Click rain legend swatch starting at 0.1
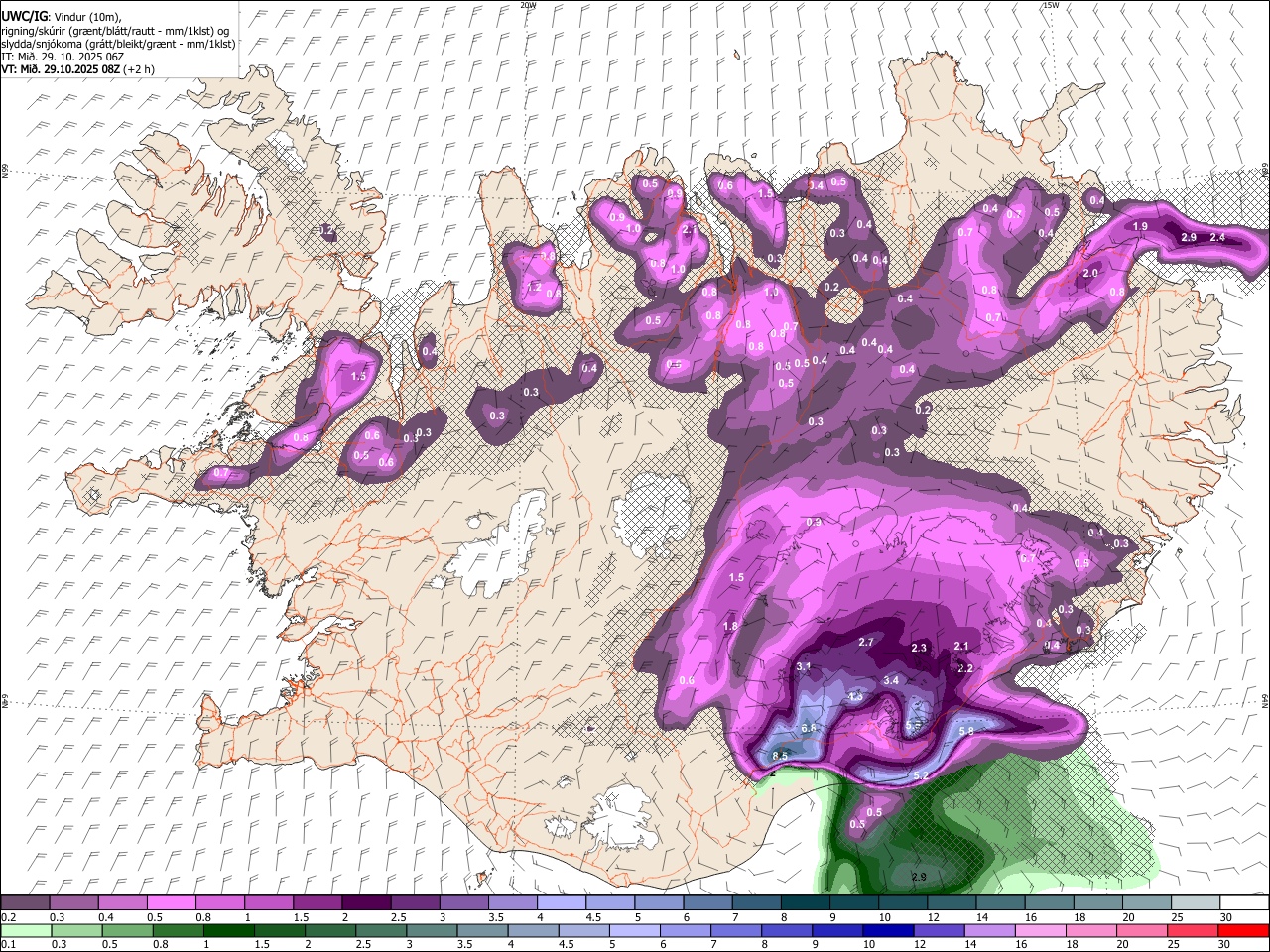 tap(26, 930)
